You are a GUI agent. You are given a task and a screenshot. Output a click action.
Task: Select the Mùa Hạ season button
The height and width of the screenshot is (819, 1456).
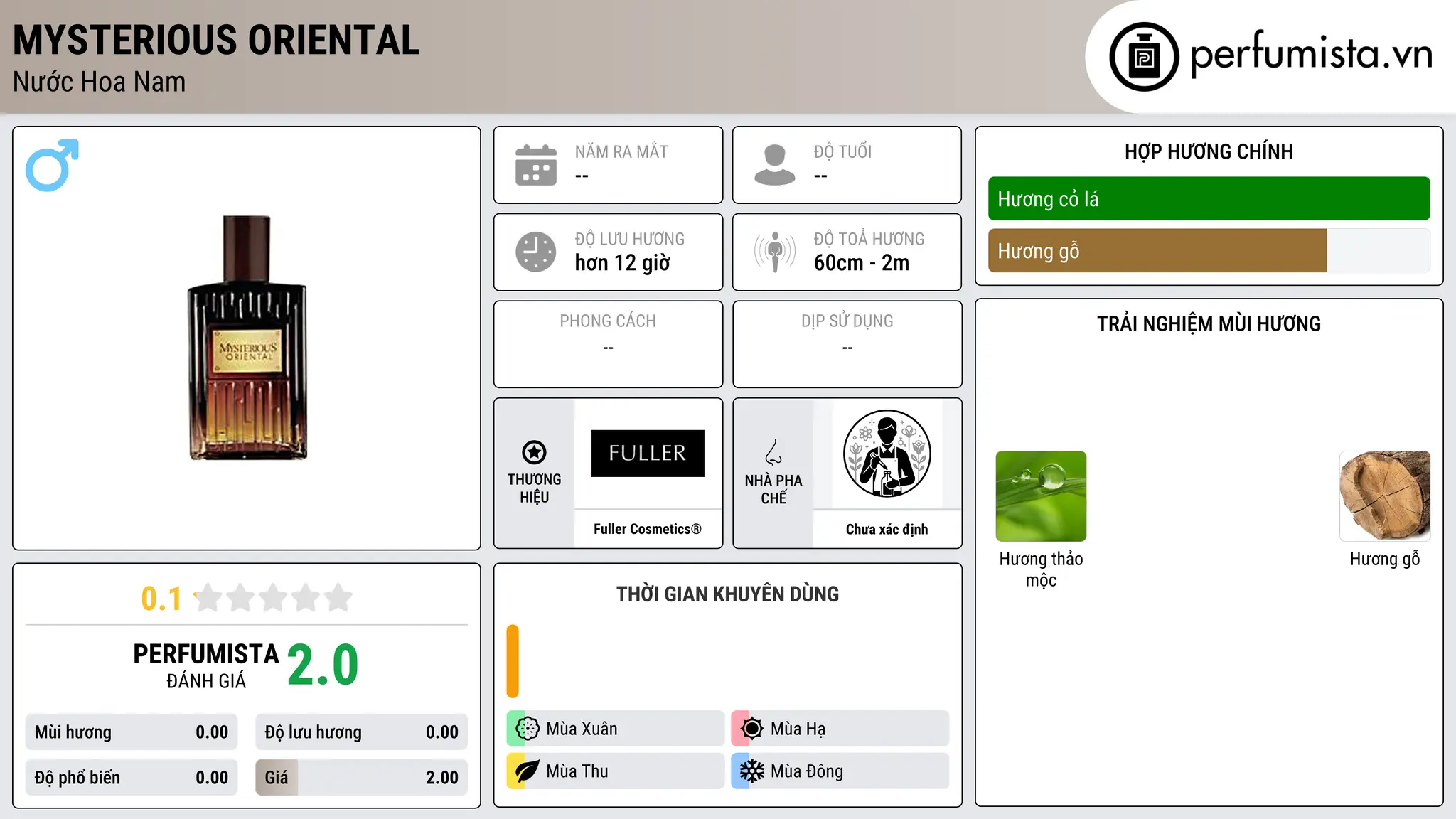[x=840, y=729]
